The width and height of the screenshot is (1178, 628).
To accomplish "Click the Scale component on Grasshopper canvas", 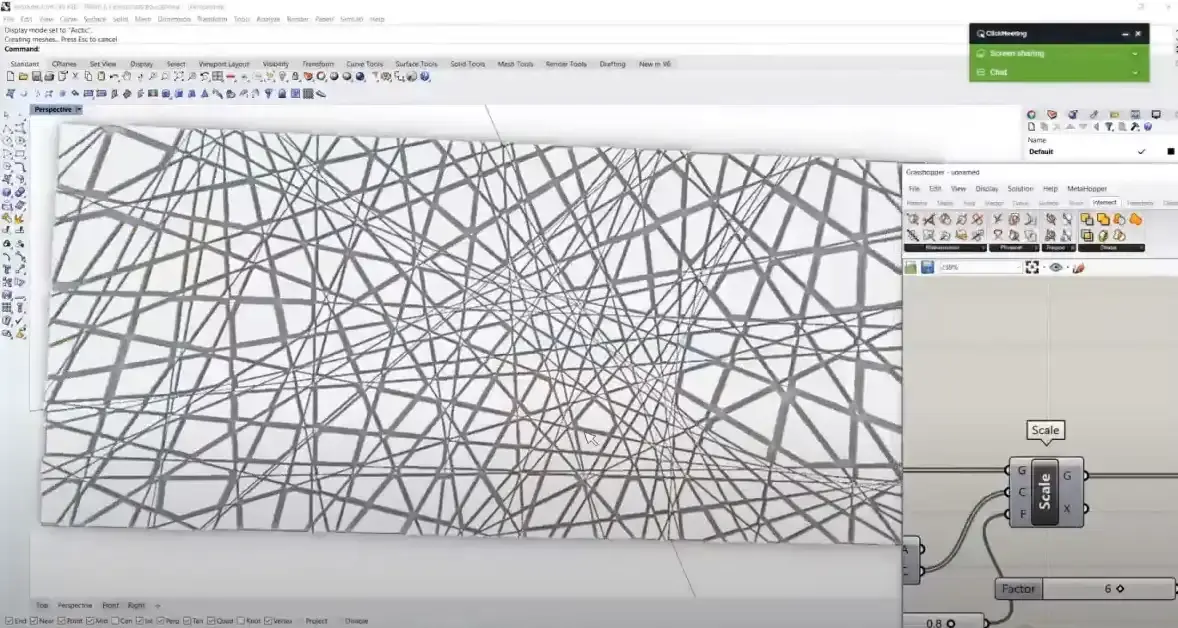I will pyautogui.click(x=1045, y=492).
